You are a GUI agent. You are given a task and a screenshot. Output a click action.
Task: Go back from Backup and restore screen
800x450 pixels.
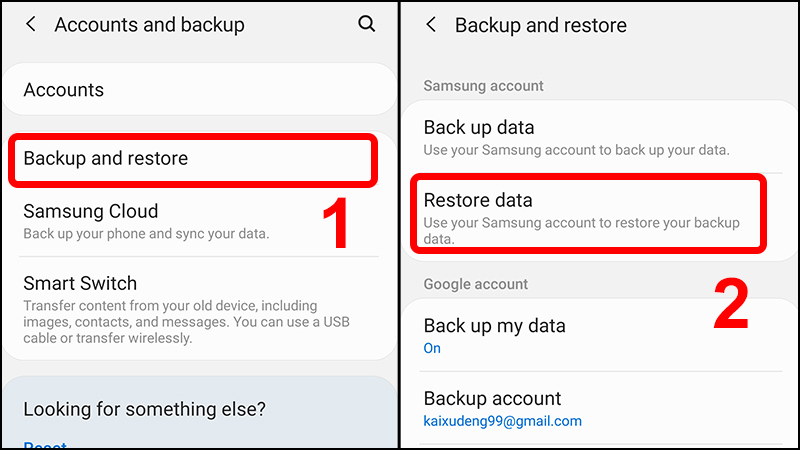(431, 24)
